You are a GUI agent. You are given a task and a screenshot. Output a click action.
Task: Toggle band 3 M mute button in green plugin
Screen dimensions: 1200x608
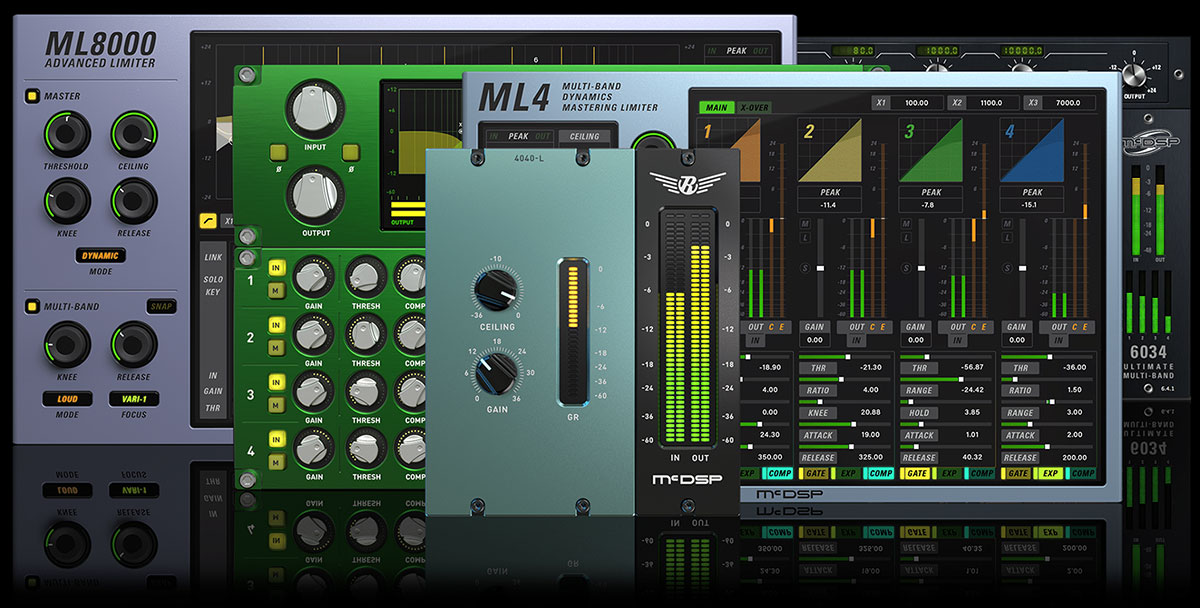coord(275,404)
